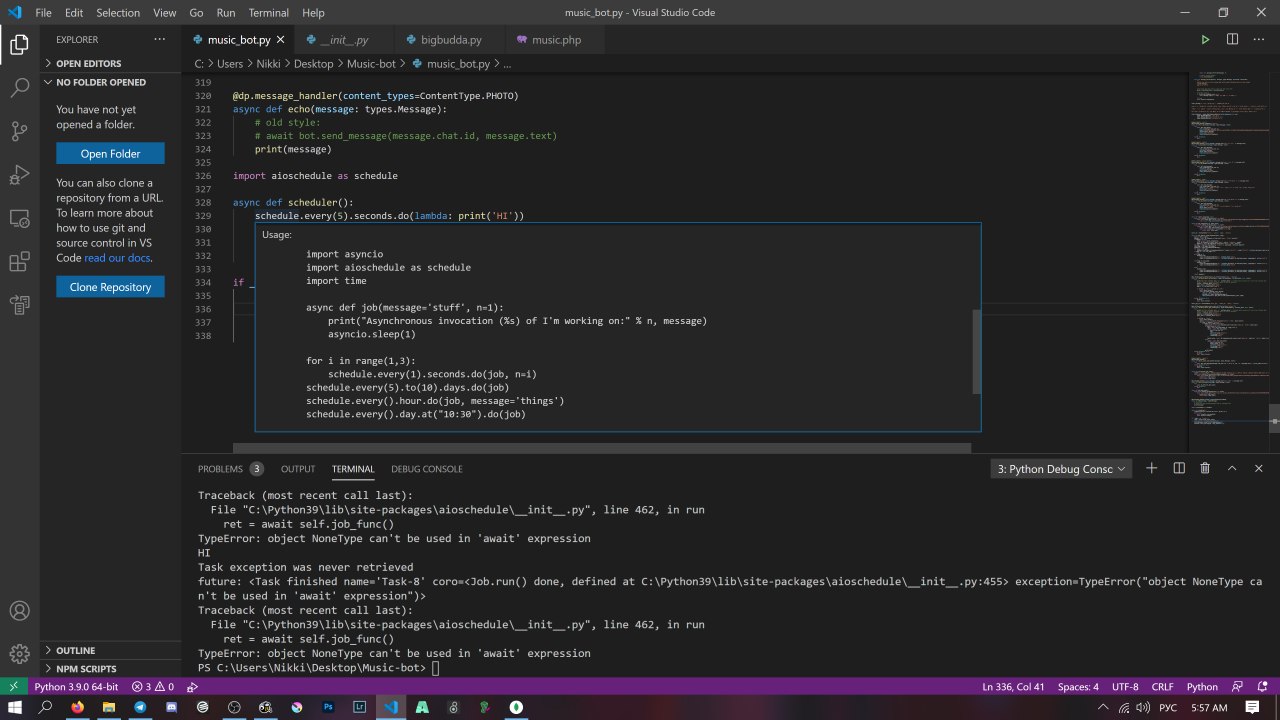
Task: Maximize the panel with the up chevron
Action: (x=1232, y=468)
